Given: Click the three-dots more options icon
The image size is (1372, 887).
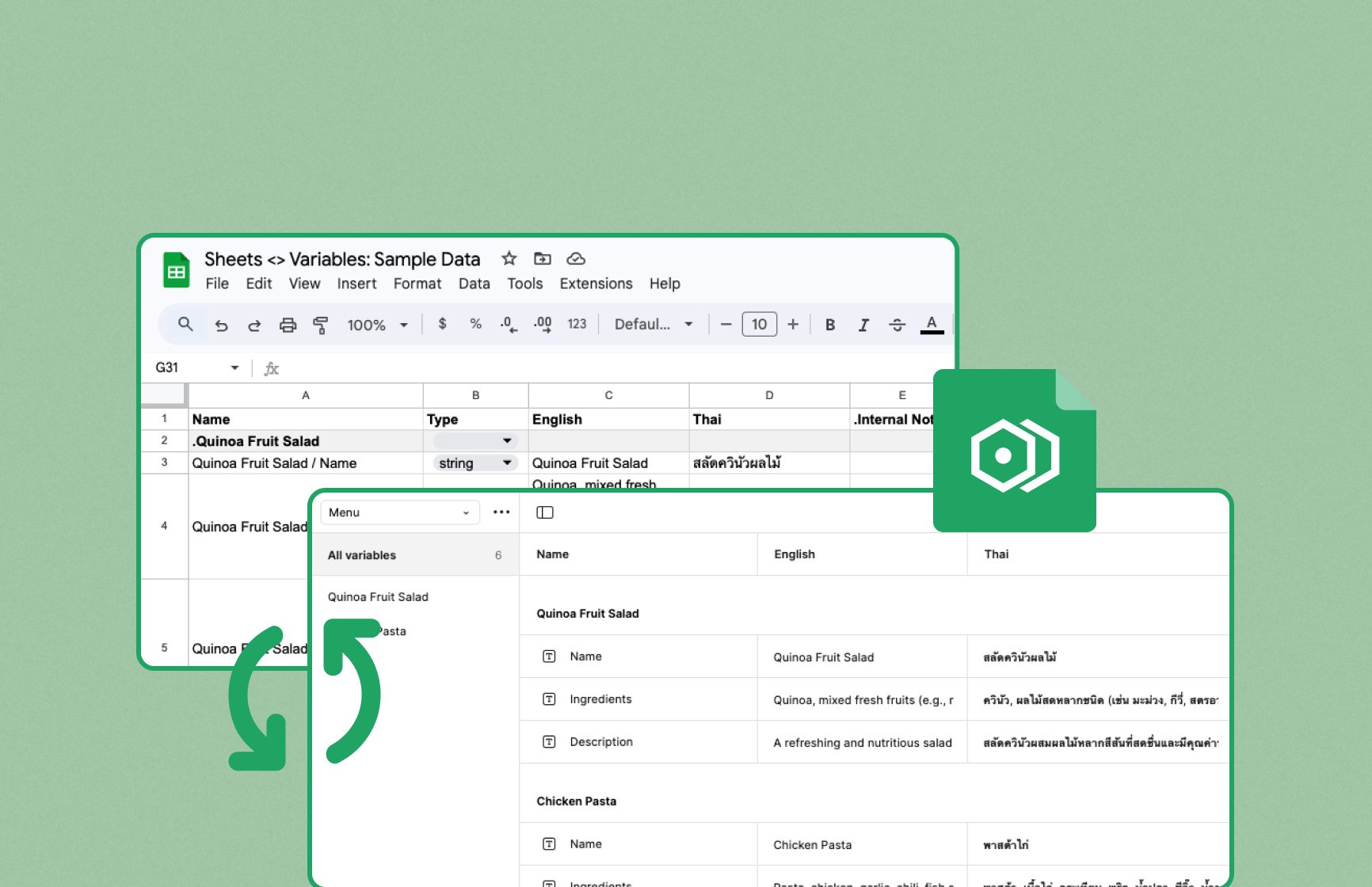Looking at the screenshot, I should coord(501,512).
